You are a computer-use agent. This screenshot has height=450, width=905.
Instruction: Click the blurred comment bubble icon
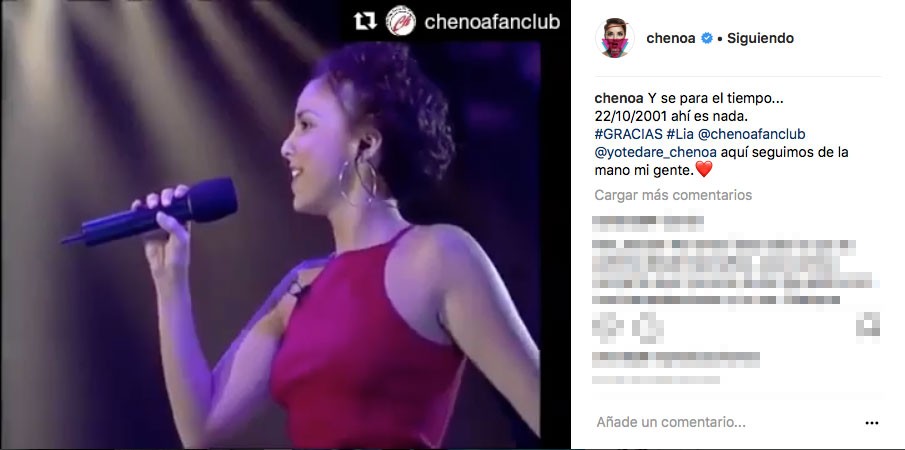(x=647, y=327)
